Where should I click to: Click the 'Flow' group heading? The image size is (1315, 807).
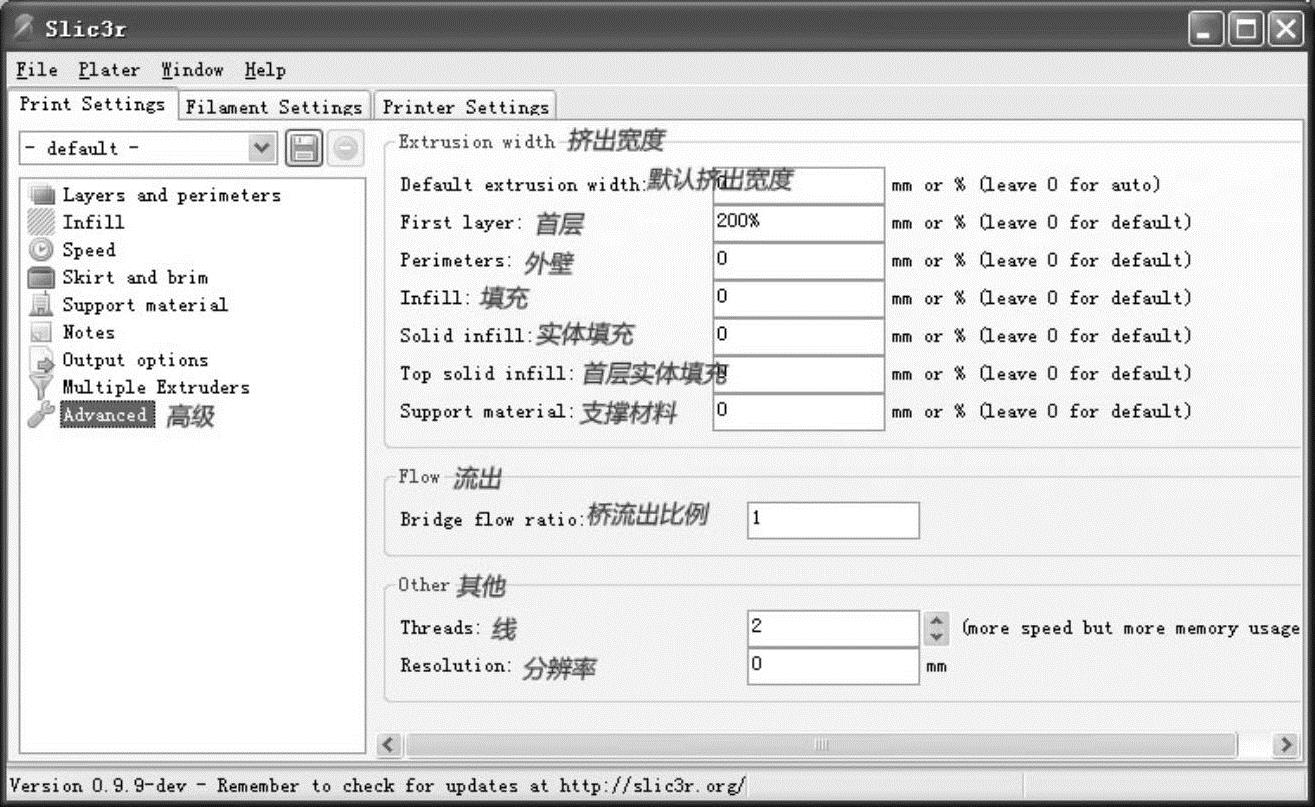[x=419, y=477]
